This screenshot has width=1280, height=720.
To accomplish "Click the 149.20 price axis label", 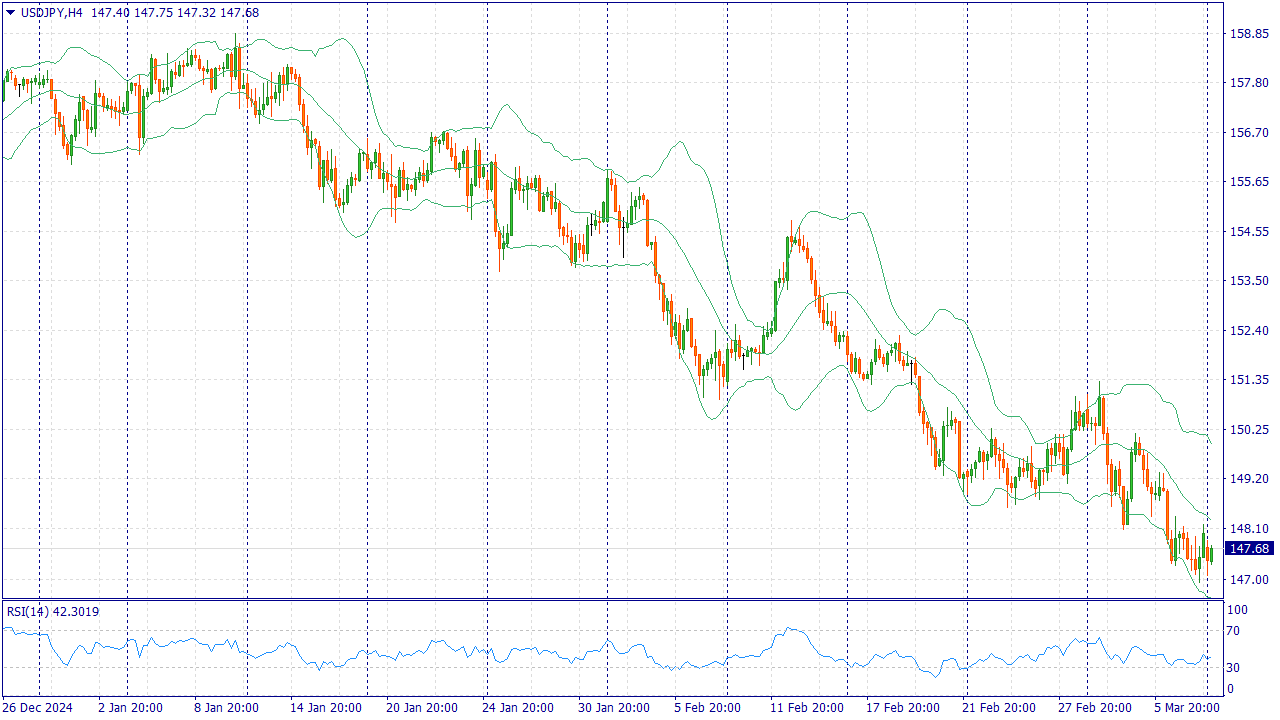I will click(x=1249, y=479).
